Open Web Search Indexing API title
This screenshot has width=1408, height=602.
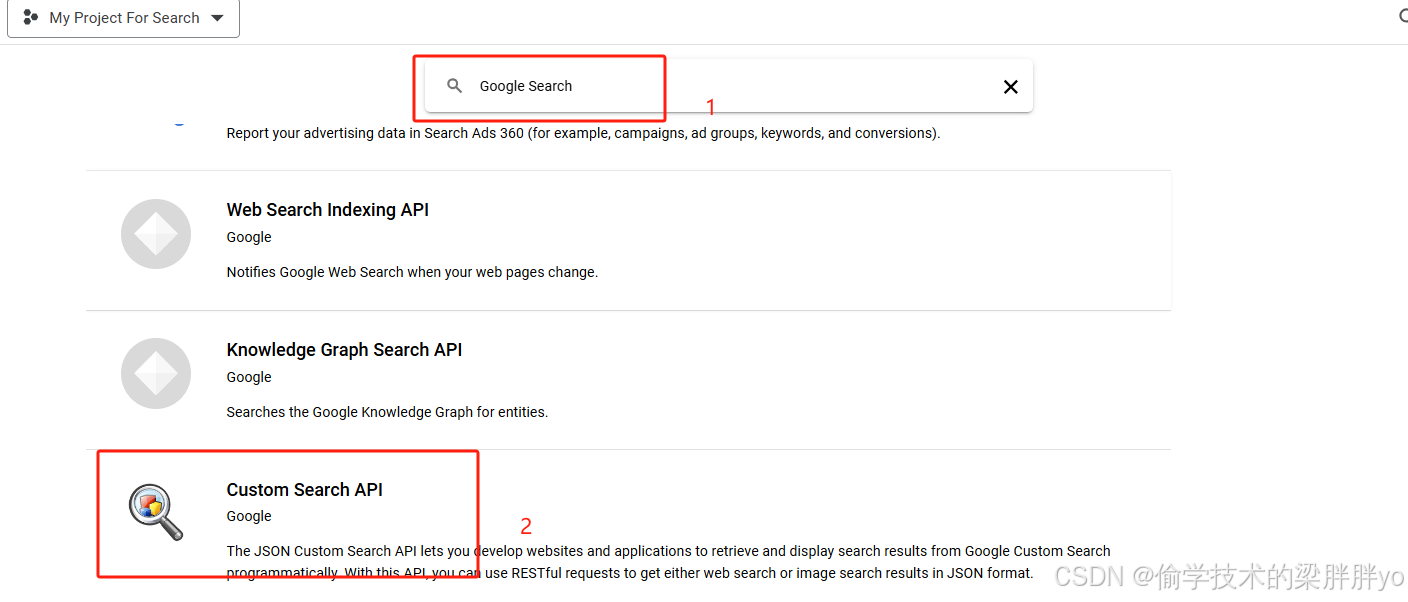click(x=328, y=210)
